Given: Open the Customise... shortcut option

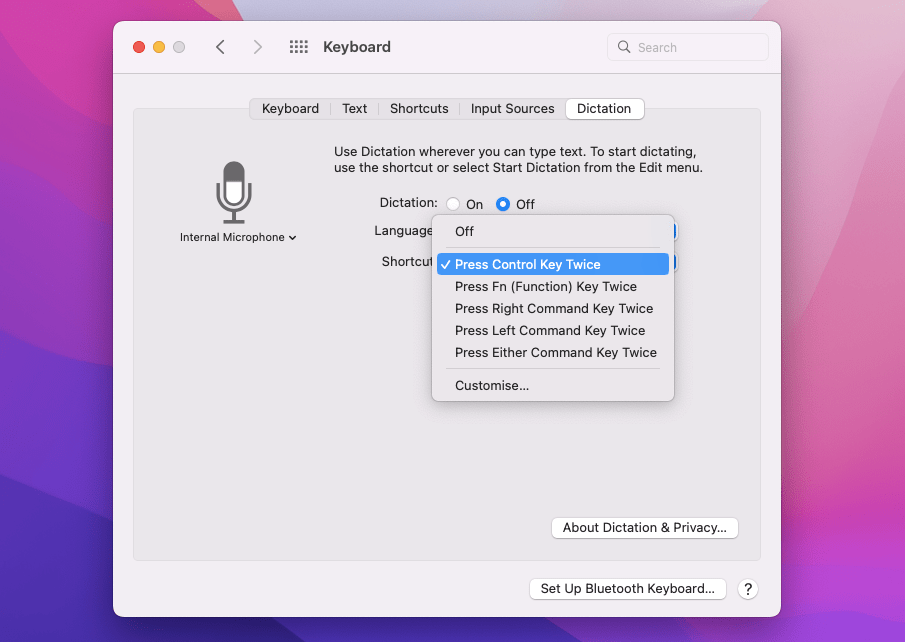Looking at the screenshot, I should point(553,385).
